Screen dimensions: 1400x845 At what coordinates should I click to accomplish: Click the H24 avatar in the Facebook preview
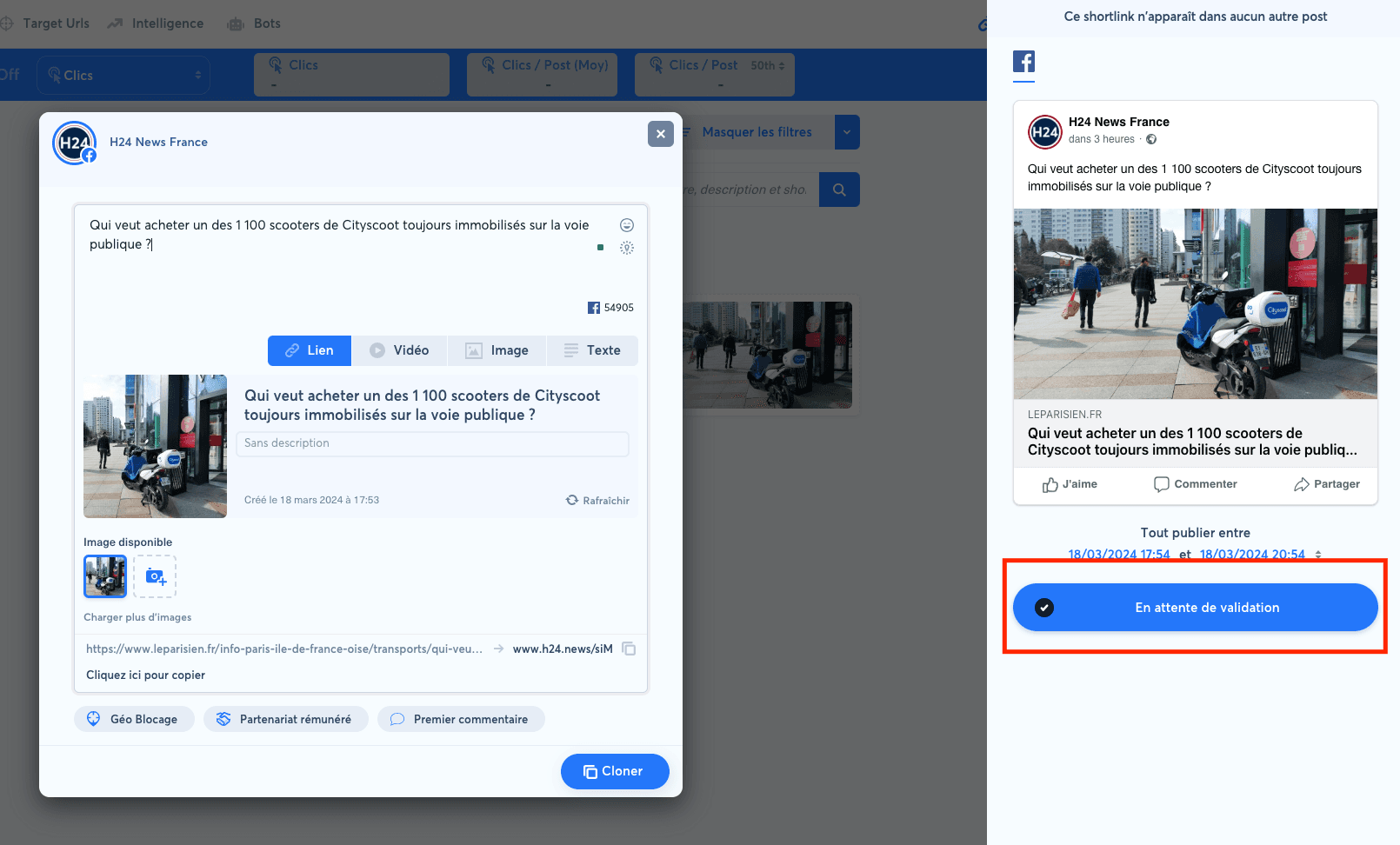[1045, 132]
